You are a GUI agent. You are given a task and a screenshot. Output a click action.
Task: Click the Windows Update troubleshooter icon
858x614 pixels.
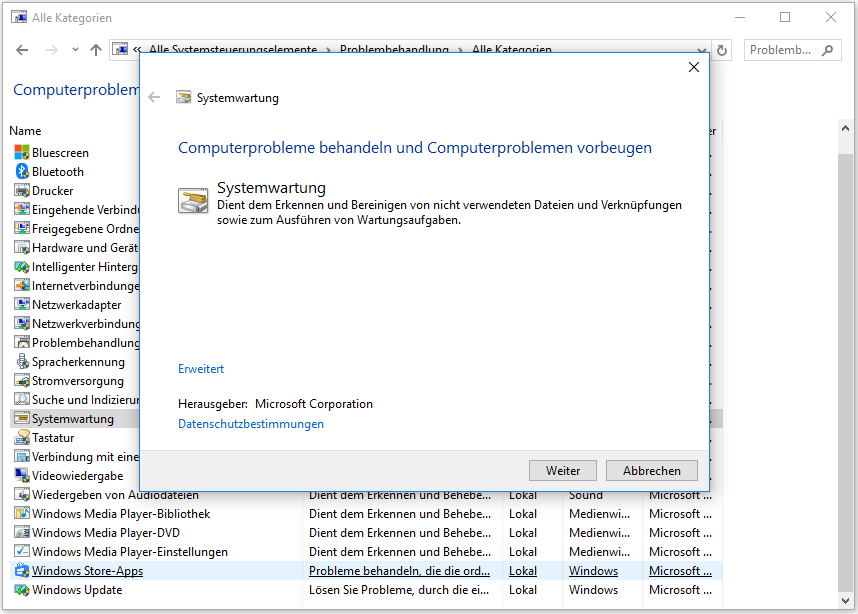(x=22, y=589)
